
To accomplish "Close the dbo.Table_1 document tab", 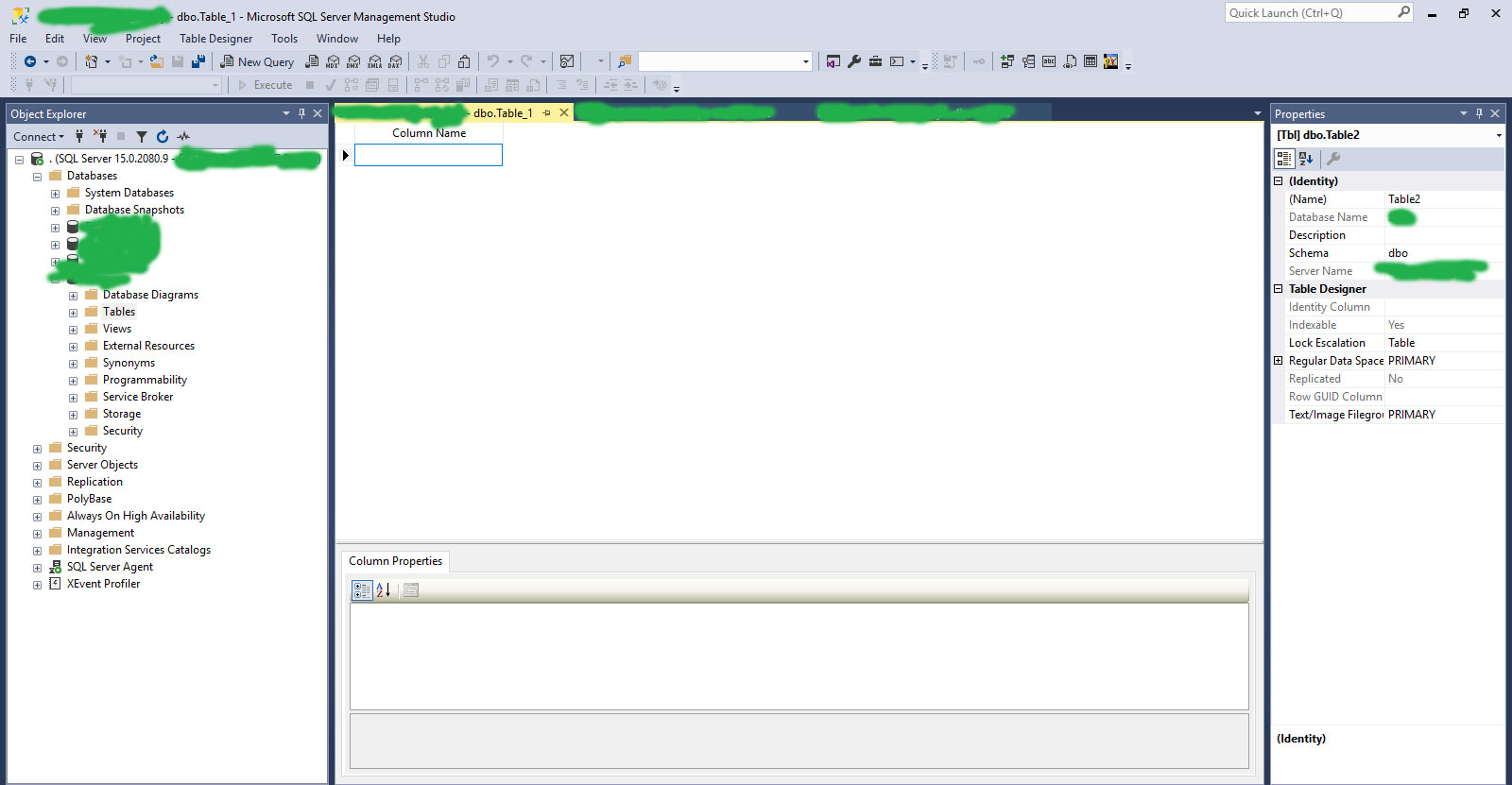I will pyautogui.click(x=564, y=112).
